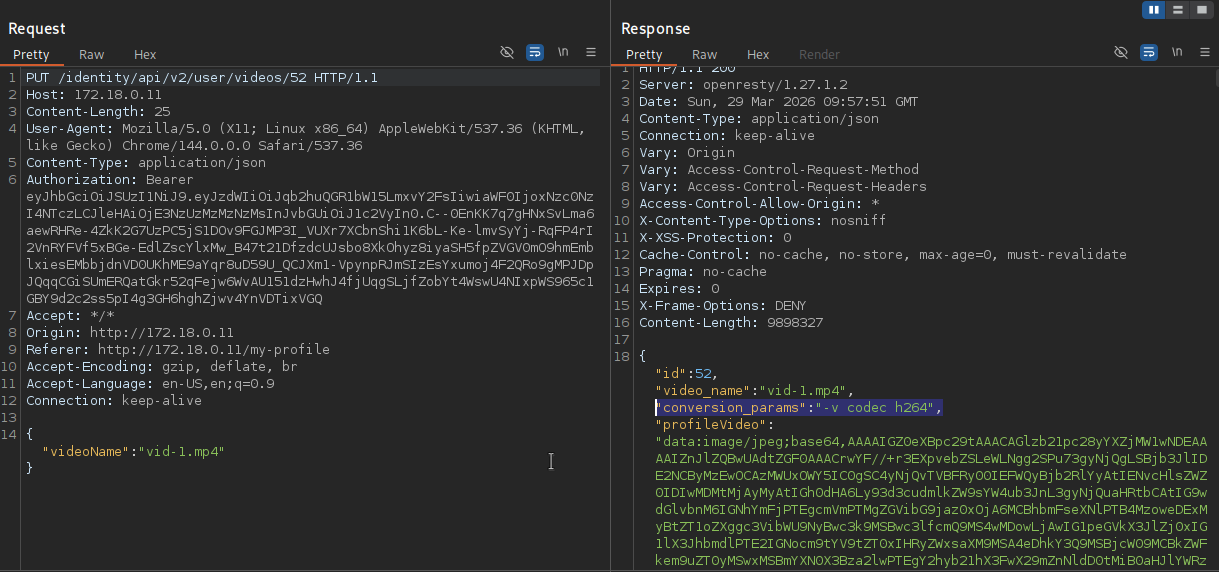Open the Render tab in Response panel

[x=819, y=55]
